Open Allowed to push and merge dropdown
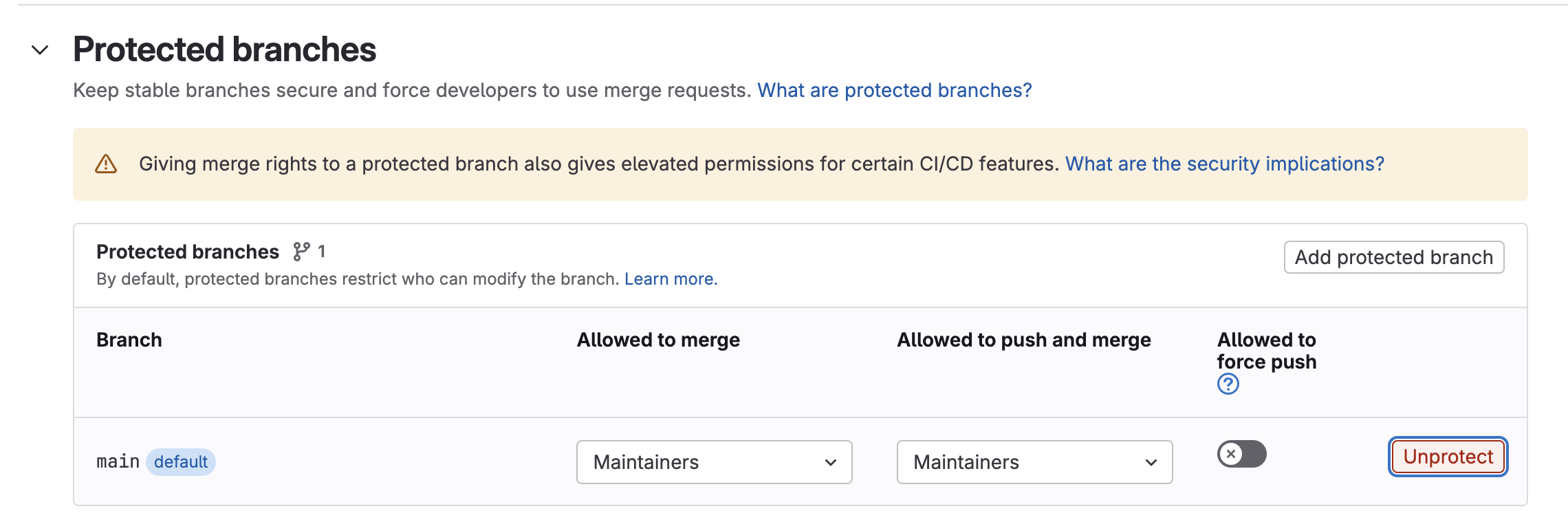The width and height of the screenshot is (1568, 513). (1035, 462)
